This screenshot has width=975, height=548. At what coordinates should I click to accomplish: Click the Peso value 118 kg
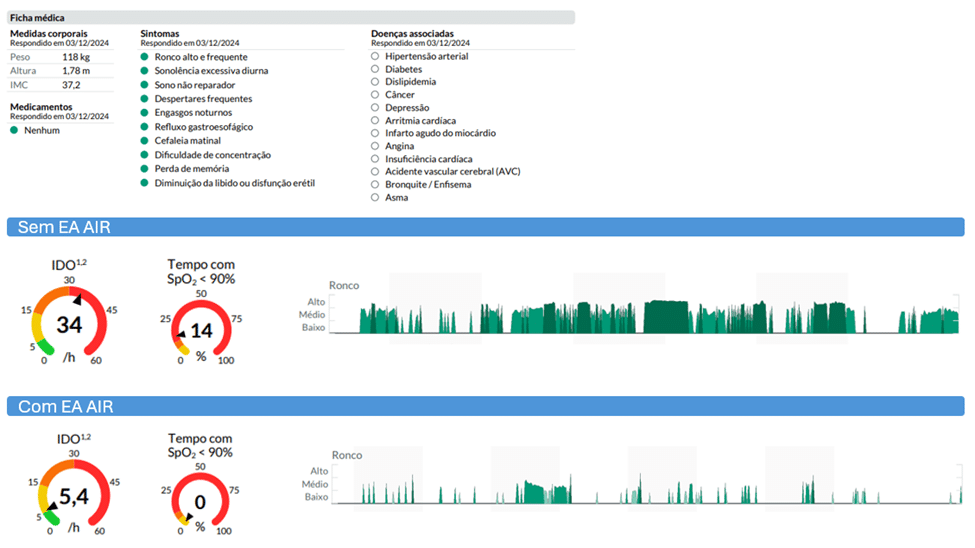tap(77, 57)
